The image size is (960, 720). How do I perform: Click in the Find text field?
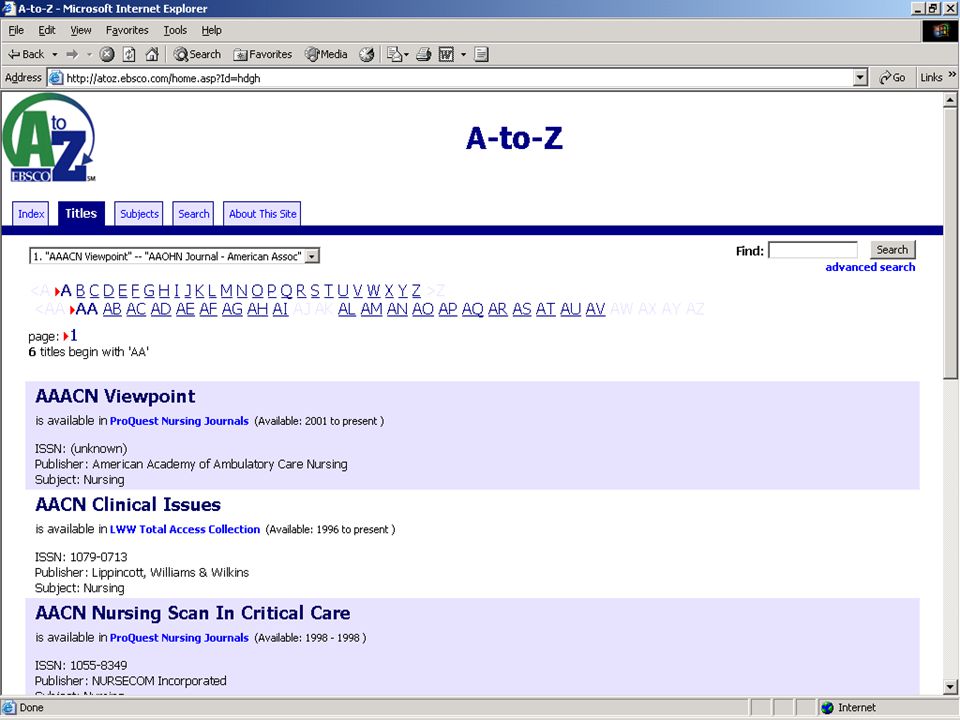click(x=813, y=250)
